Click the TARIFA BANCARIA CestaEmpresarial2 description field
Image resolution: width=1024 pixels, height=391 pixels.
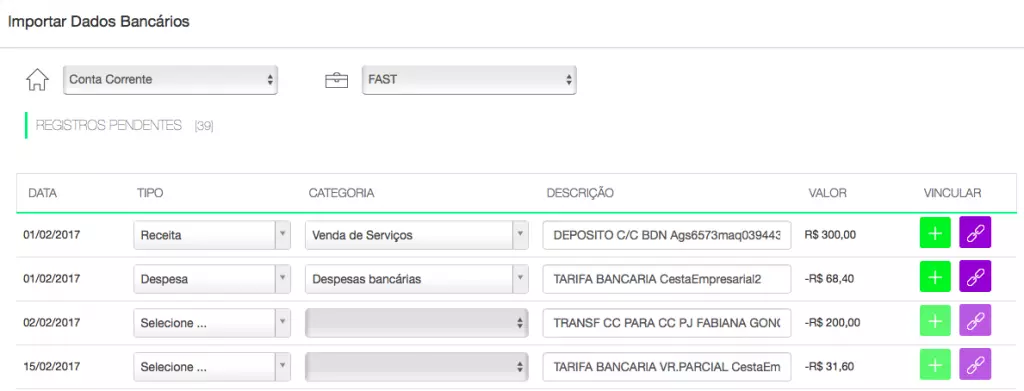click(667, 279)
